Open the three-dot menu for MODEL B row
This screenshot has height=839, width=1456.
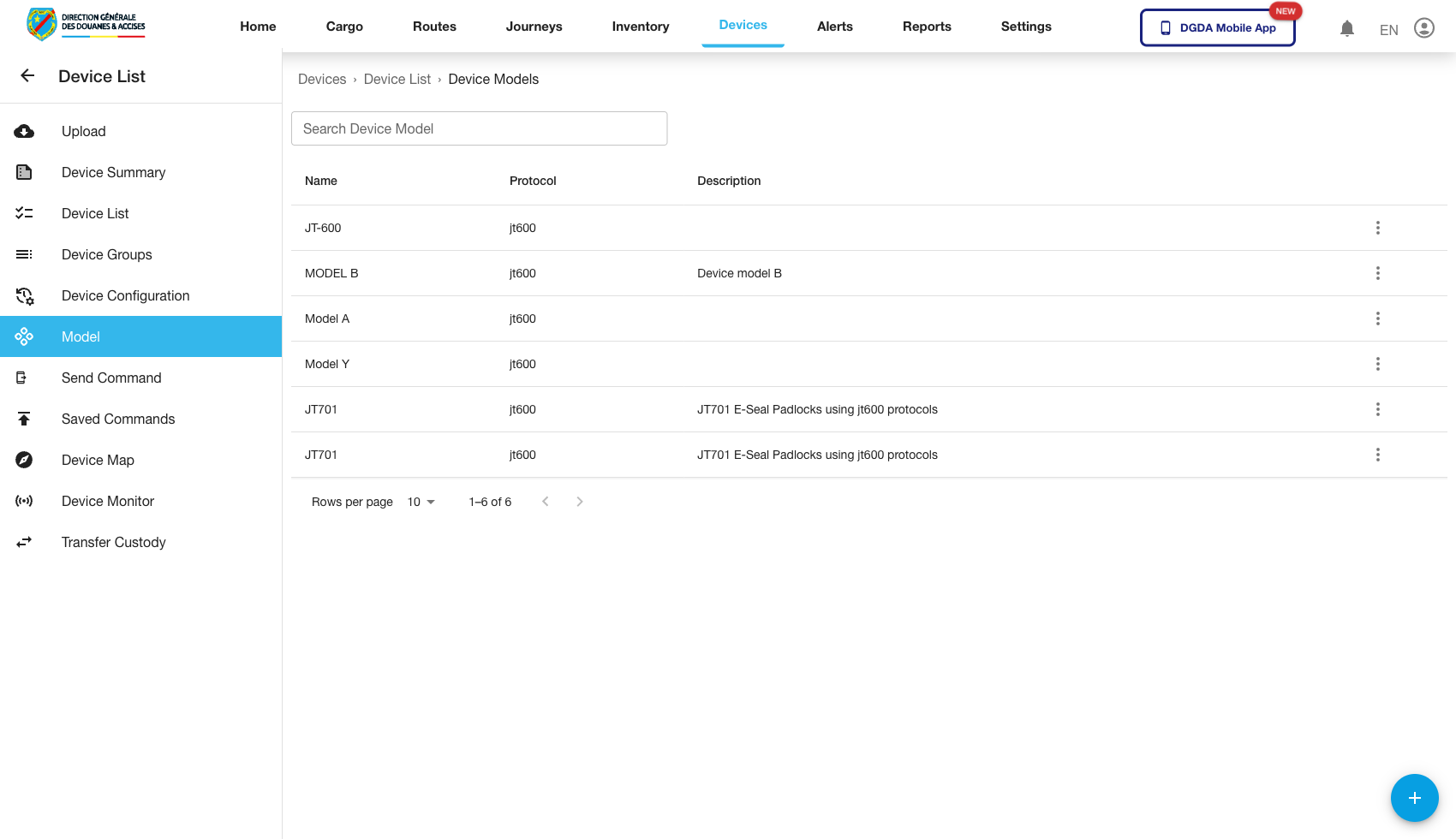point(1377,273)
